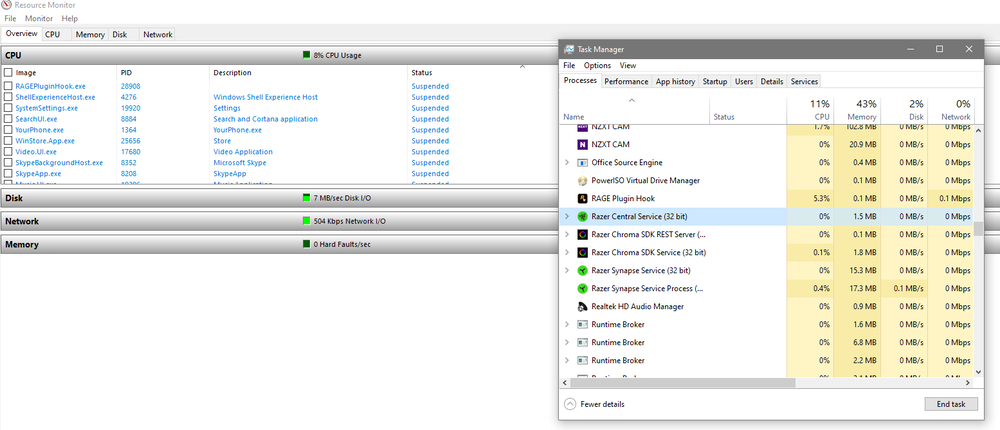This screenshot has height=430, width=1000.
Task: Open the Resource Monitor Monitor menu
Action: point(39,19)
